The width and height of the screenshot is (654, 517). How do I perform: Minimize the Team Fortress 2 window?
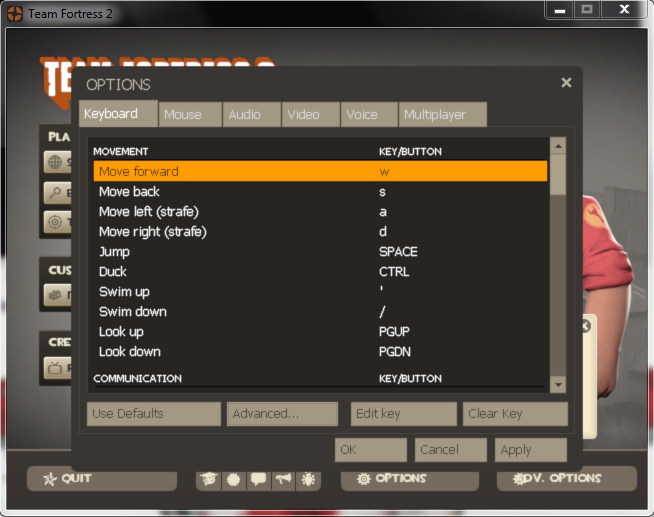click(560, 10)
